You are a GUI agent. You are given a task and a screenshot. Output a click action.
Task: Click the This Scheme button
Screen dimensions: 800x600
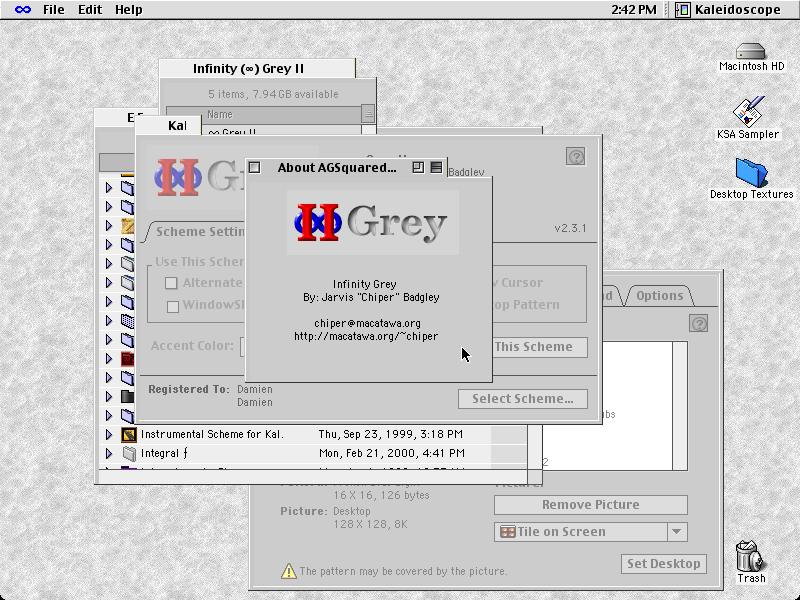[540, 347]
